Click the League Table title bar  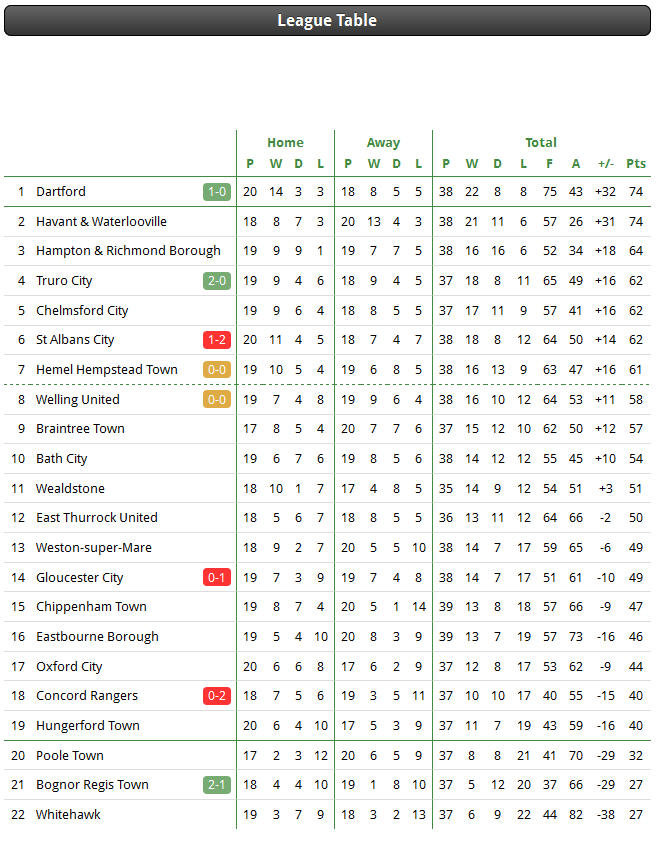327,20
